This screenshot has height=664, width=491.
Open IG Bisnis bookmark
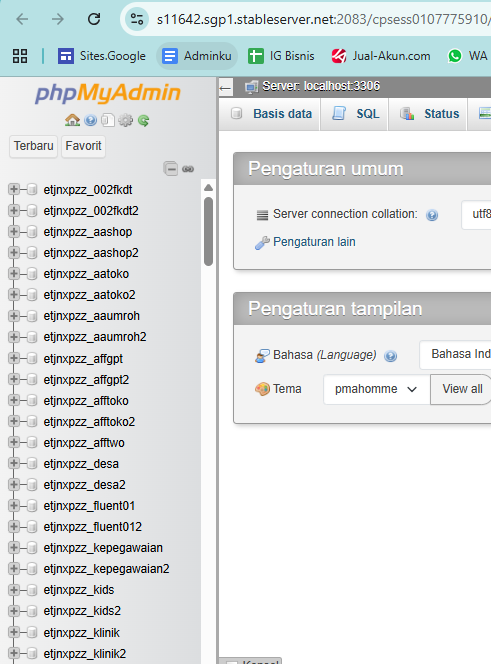281,56
